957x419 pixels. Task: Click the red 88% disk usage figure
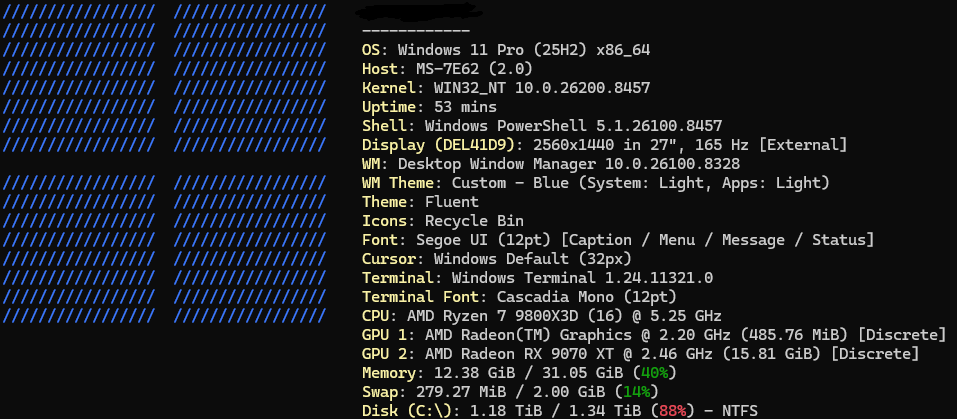click(673, 411)
